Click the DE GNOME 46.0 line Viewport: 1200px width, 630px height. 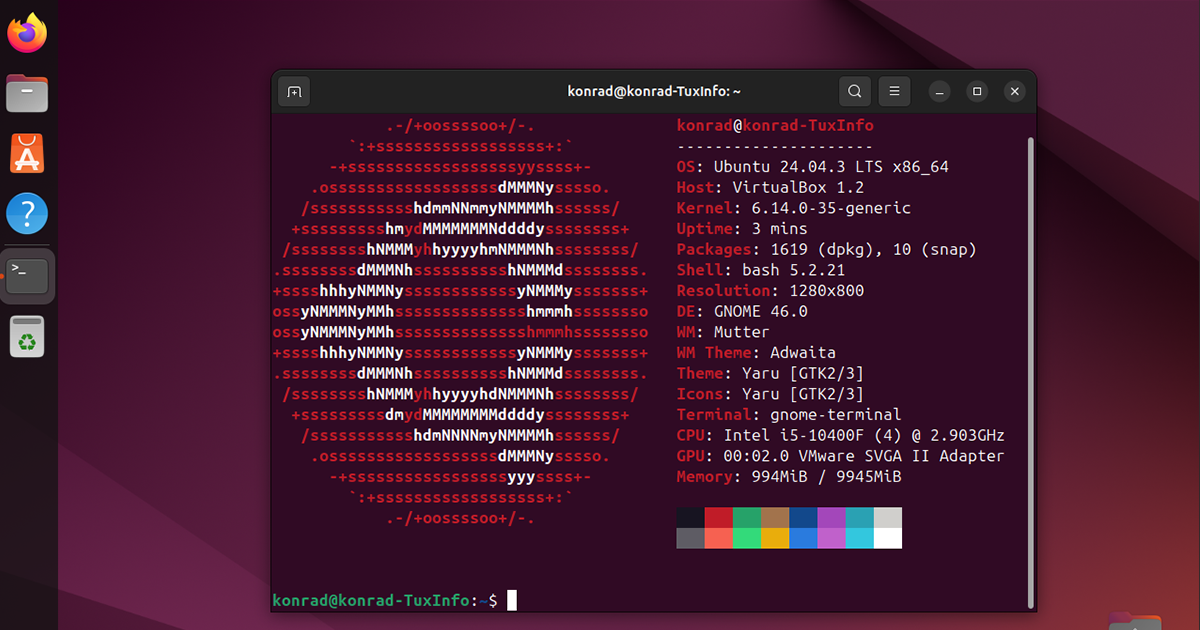coord(742,312)
